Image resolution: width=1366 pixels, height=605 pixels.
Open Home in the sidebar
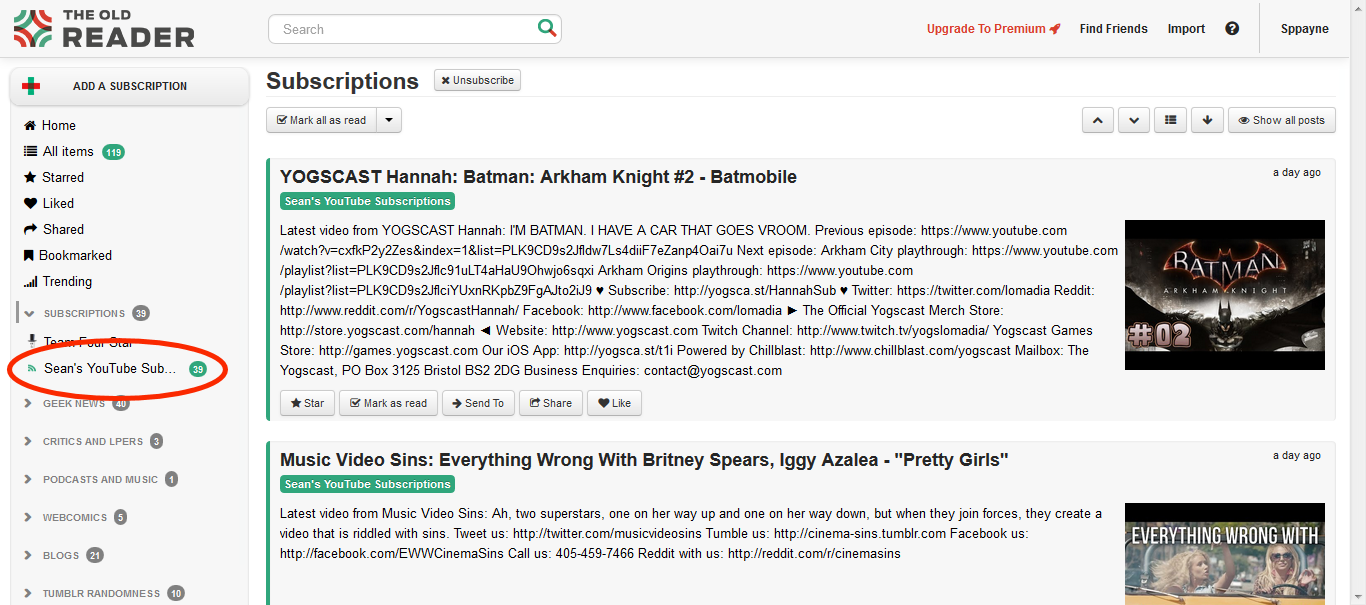50,125
